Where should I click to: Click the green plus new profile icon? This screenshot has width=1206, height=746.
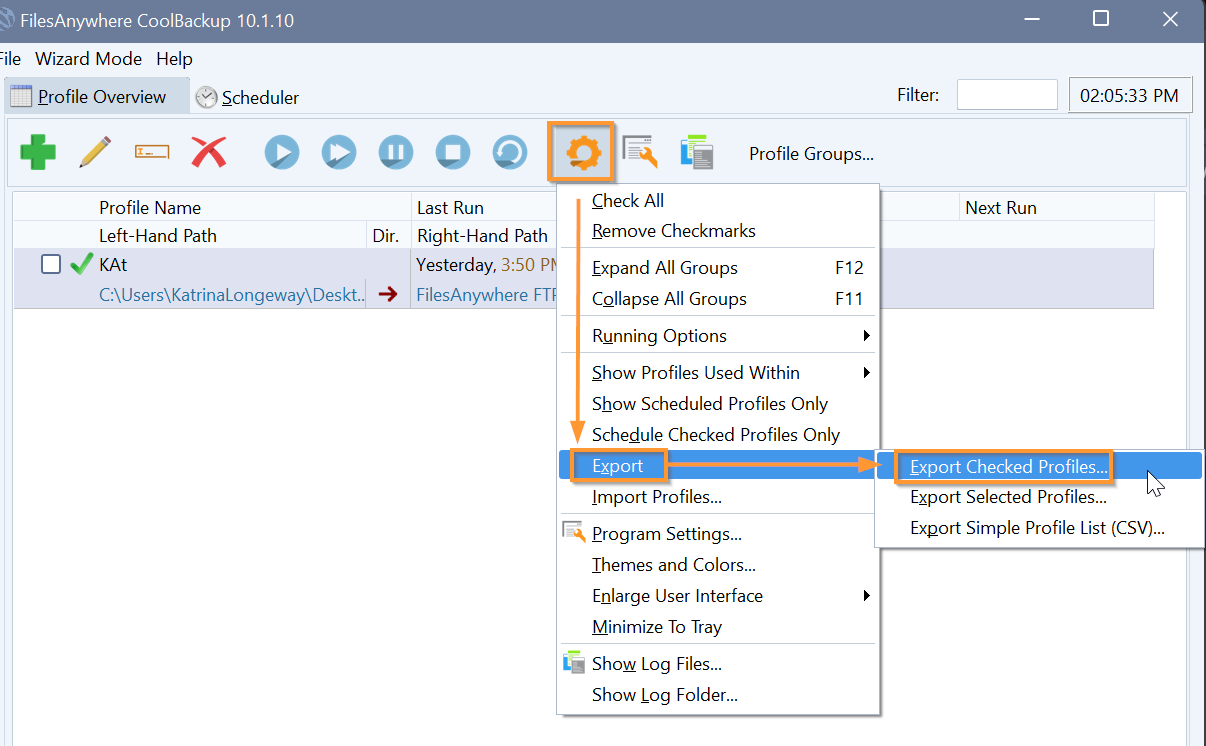pyautogui.click(x=38, y=153)
